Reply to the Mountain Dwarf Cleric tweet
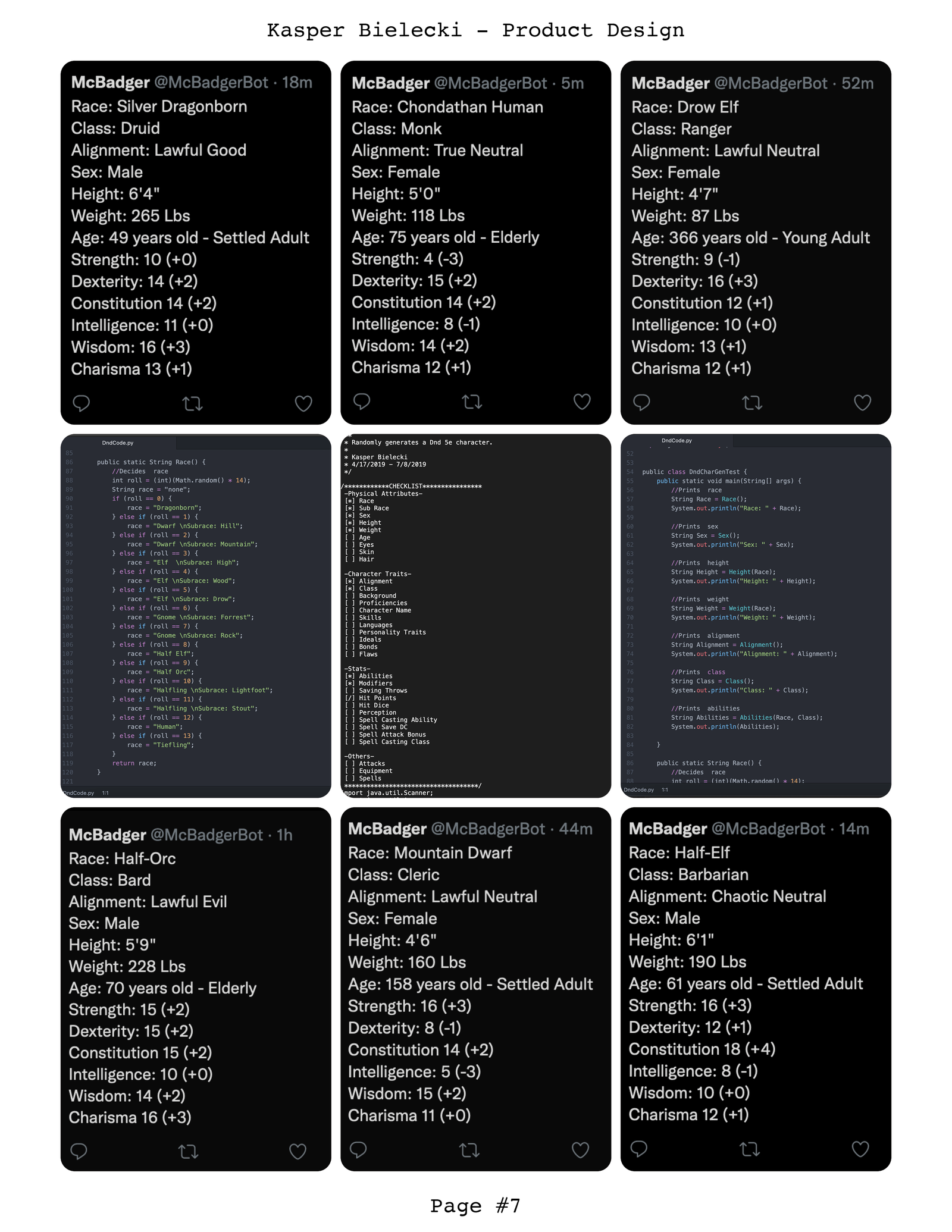Viewport: 952px width, 1232px height. coord(358,1149)
